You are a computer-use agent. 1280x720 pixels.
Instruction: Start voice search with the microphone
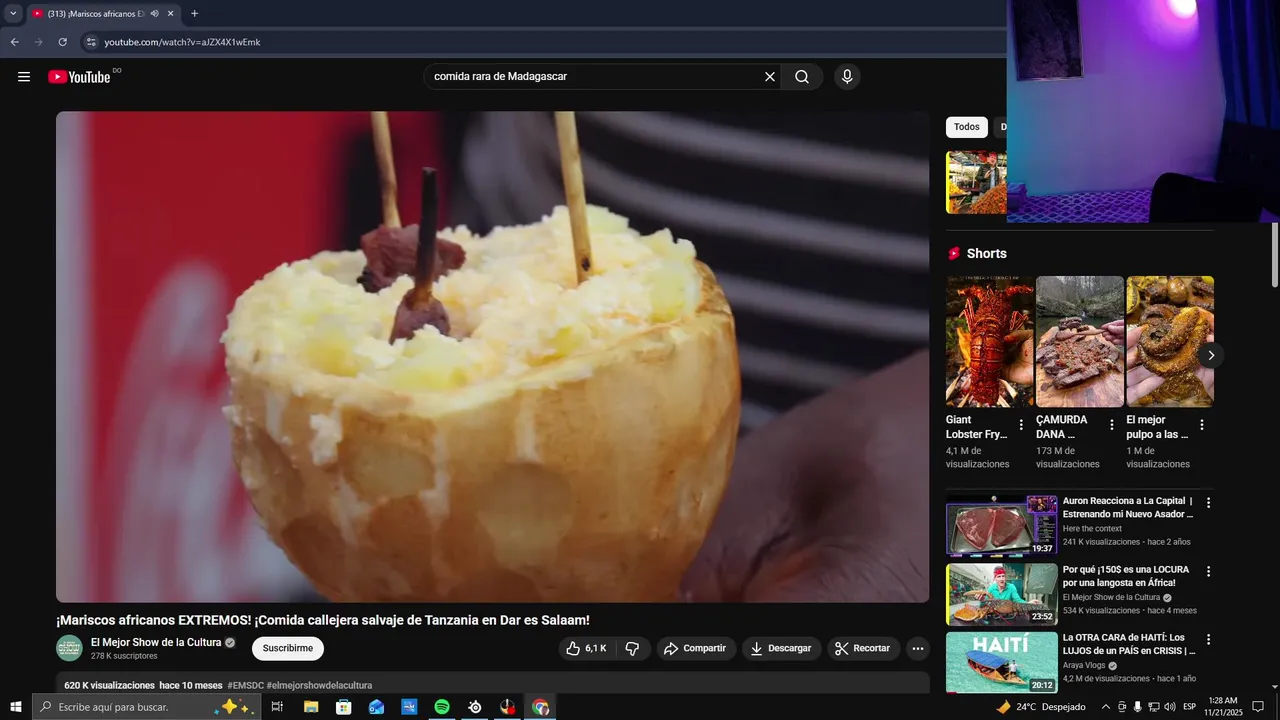click(x=847, y=77)
